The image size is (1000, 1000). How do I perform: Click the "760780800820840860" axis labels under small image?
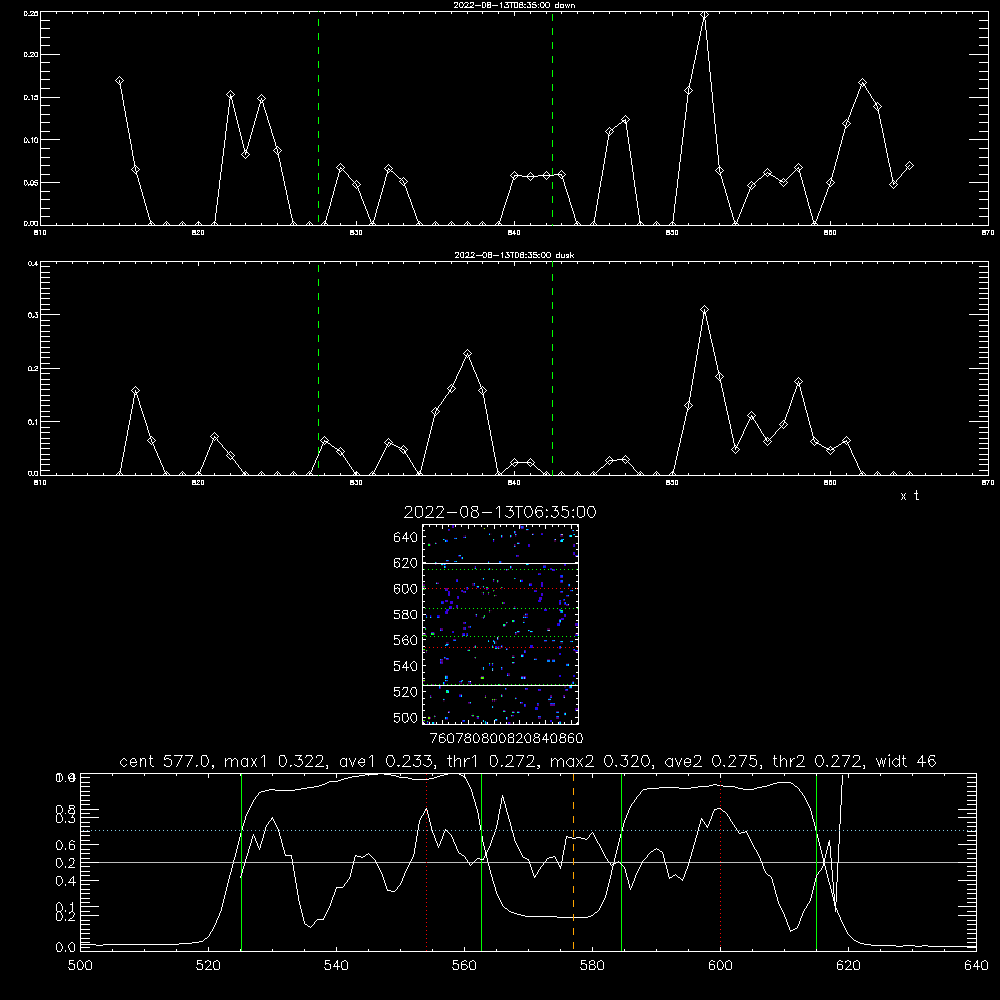(506, 738)
